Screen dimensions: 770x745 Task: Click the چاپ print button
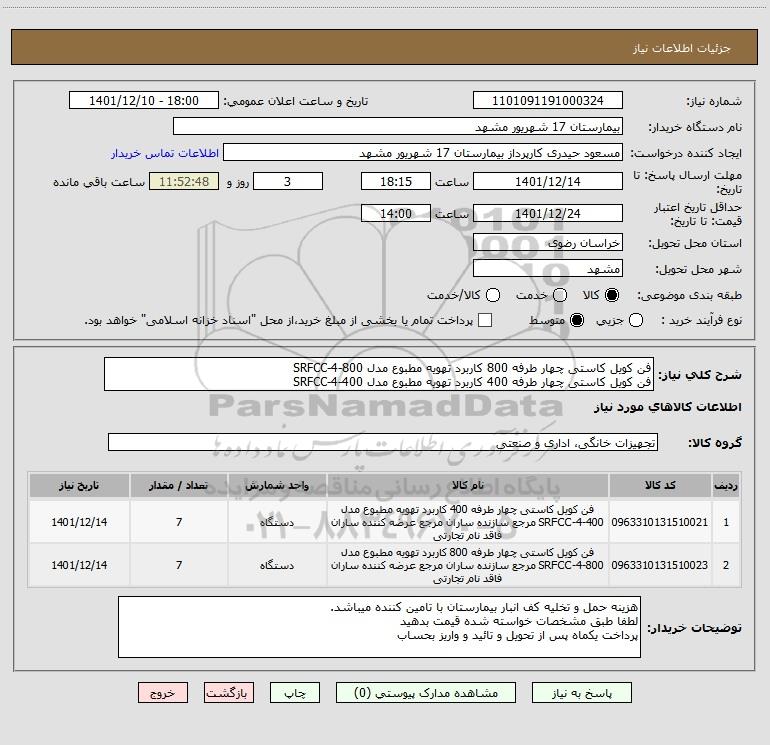tap(295, 692)
